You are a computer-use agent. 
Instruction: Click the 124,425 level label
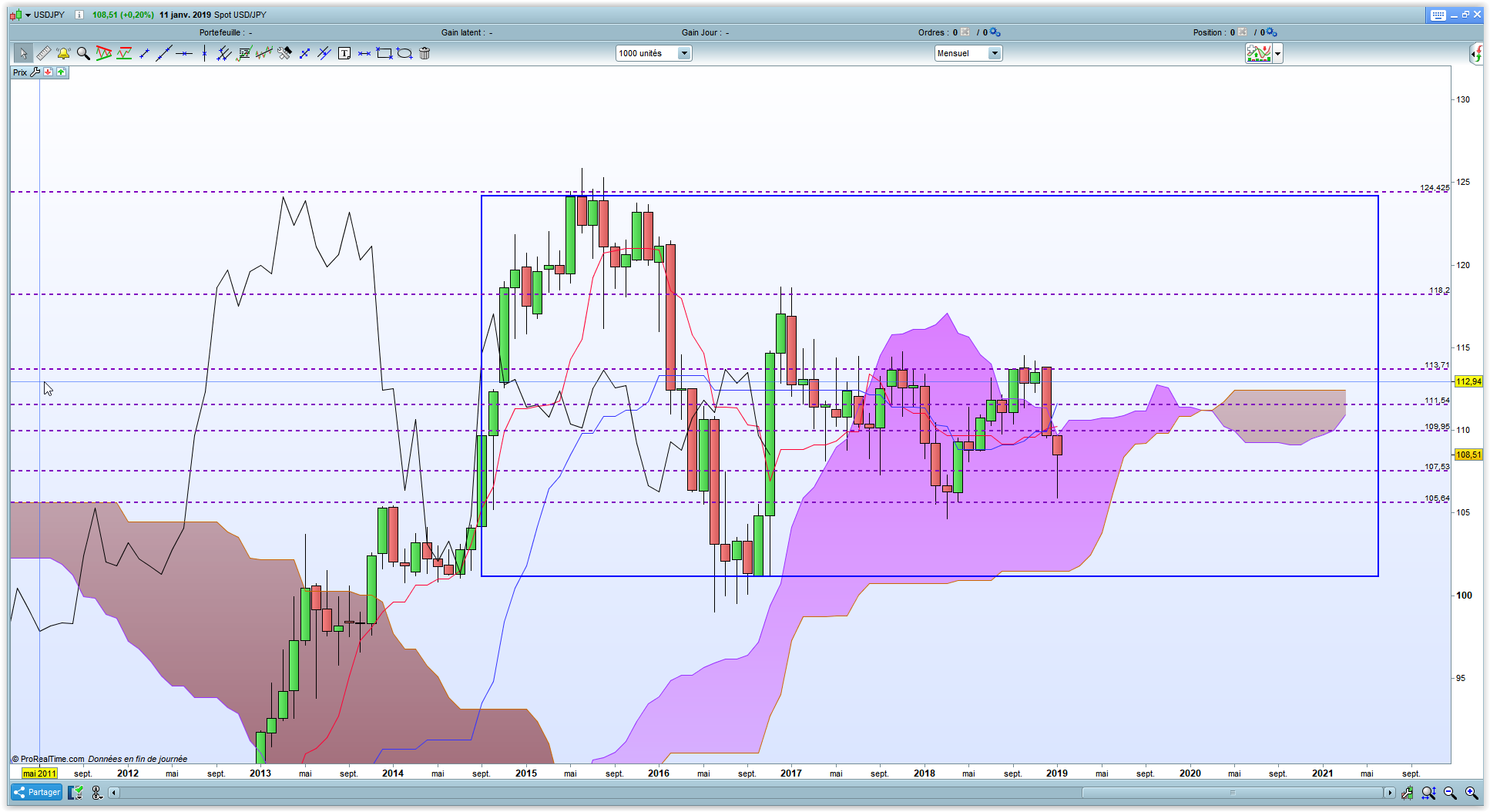pos(1435,188)
